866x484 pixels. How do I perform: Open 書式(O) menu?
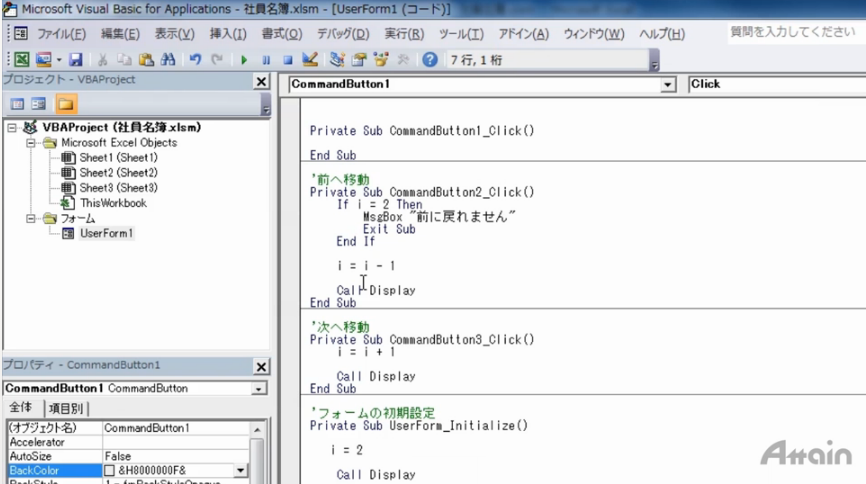282,34
